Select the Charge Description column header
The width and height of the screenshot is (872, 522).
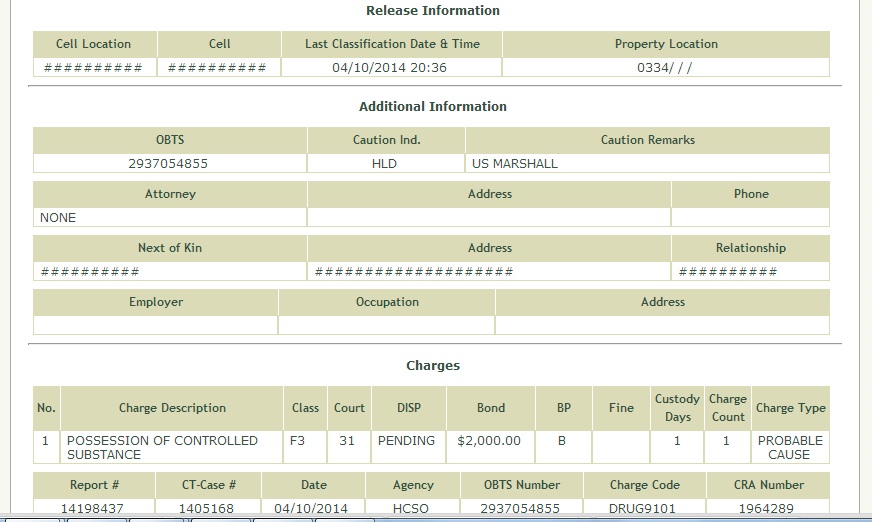click(172, 408)
